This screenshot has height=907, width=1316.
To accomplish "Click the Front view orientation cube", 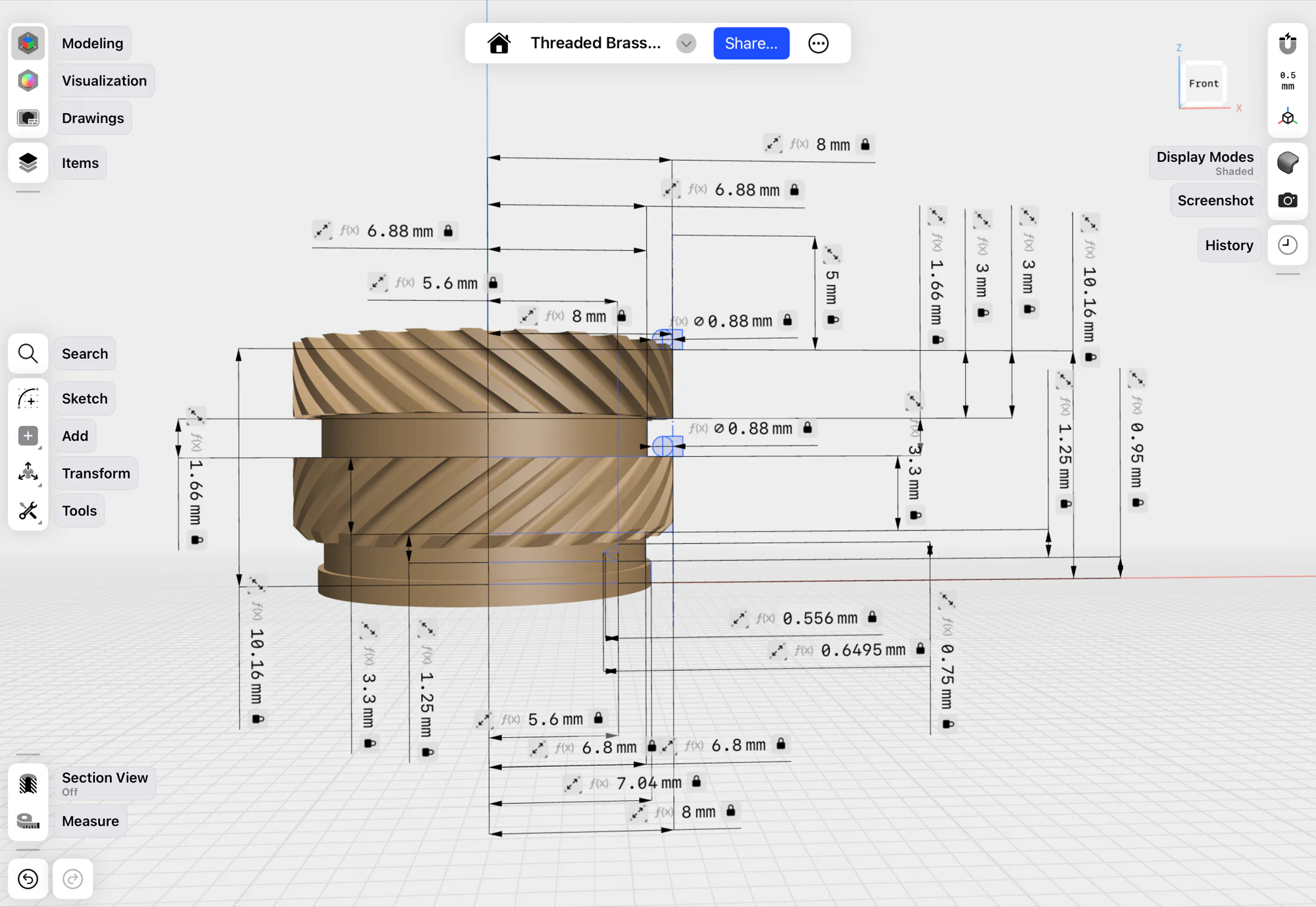I will 1203,83.
